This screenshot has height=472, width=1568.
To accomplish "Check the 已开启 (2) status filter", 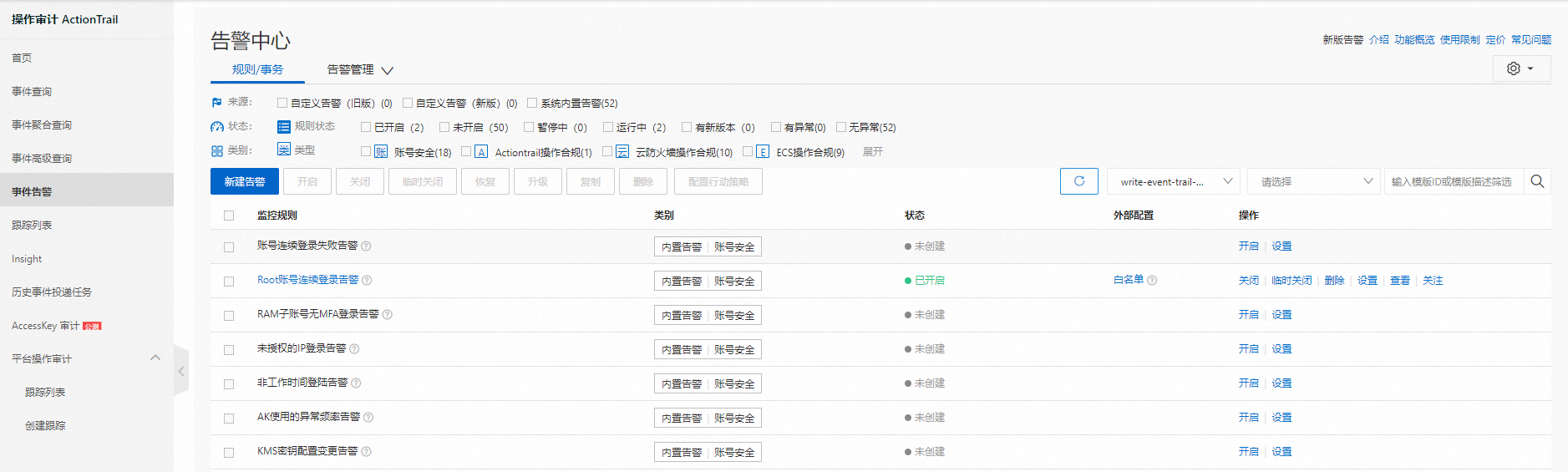I will tap(366, 127).
